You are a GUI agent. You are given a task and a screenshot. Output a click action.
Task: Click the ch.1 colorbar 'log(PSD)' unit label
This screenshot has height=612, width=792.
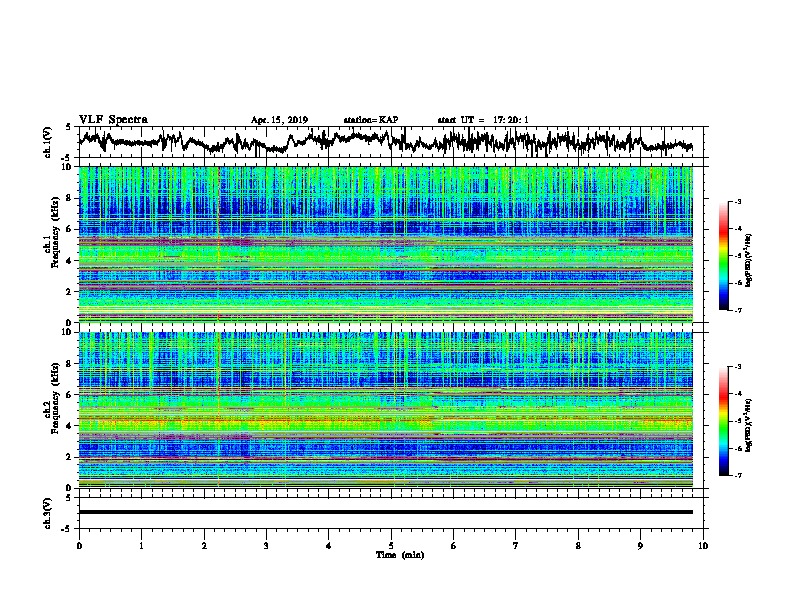749,261
